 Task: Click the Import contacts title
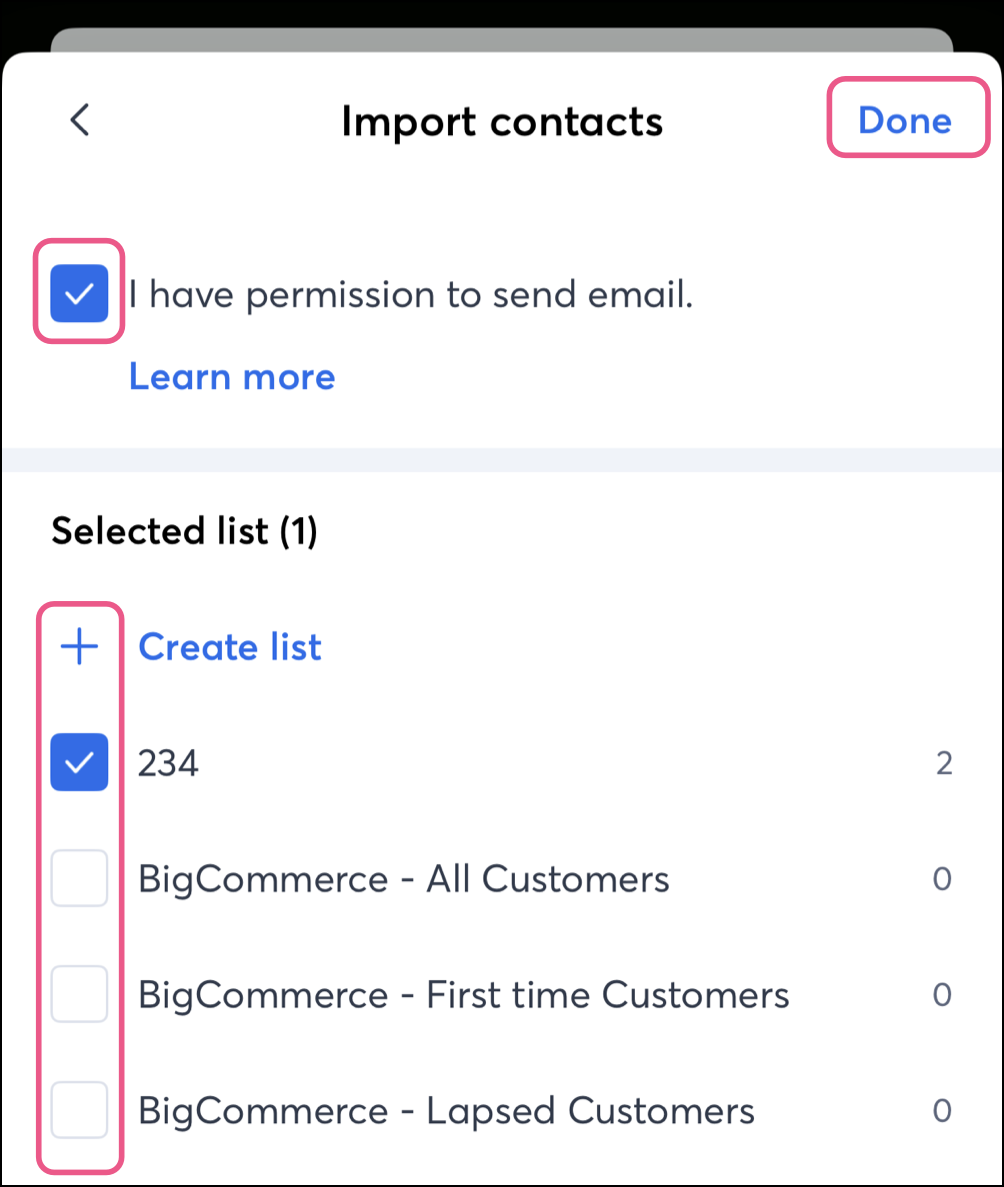click(501, 122)
